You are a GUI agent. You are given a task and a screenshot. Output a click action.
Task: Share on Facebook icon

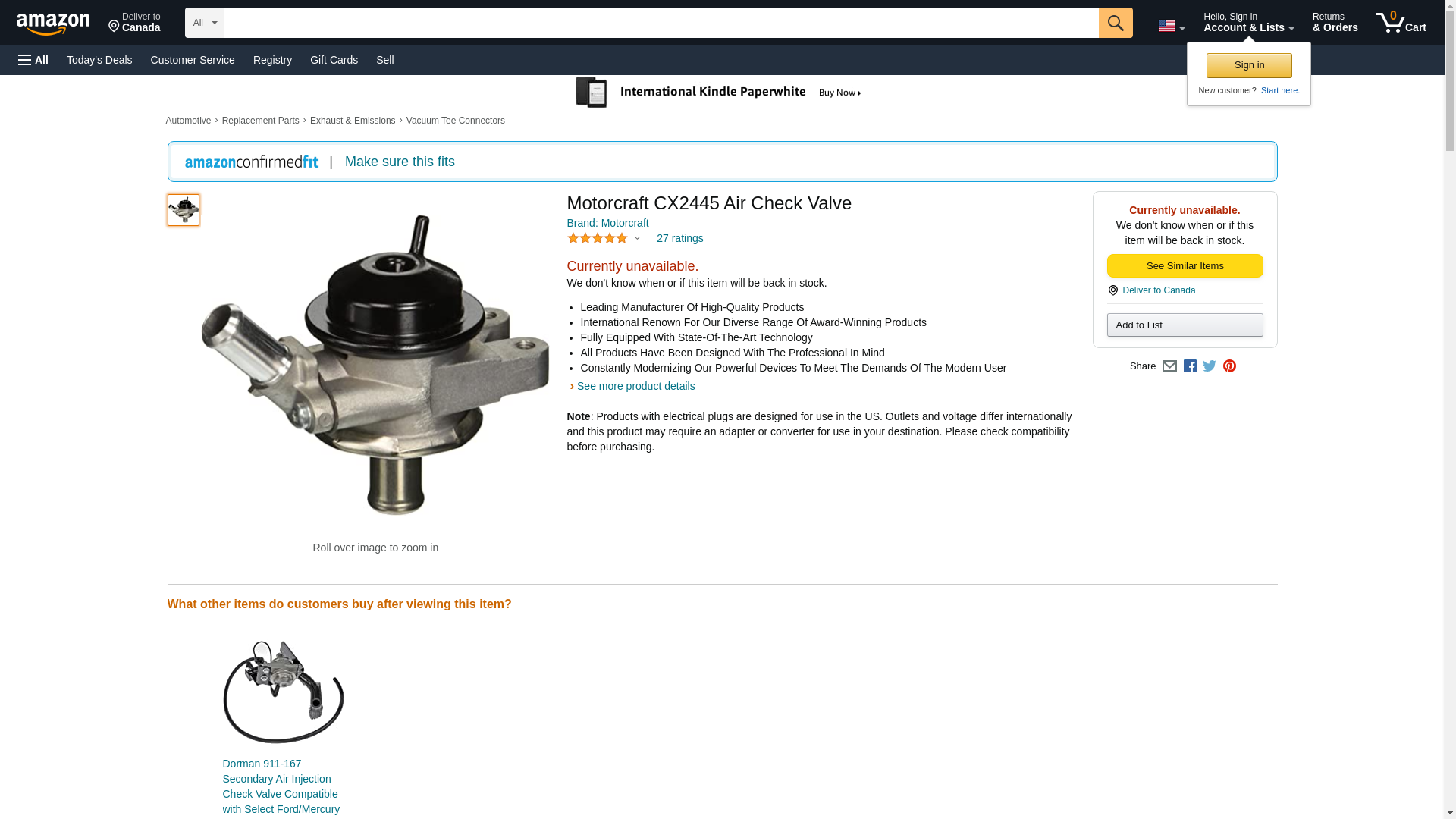pos(1190,366)
